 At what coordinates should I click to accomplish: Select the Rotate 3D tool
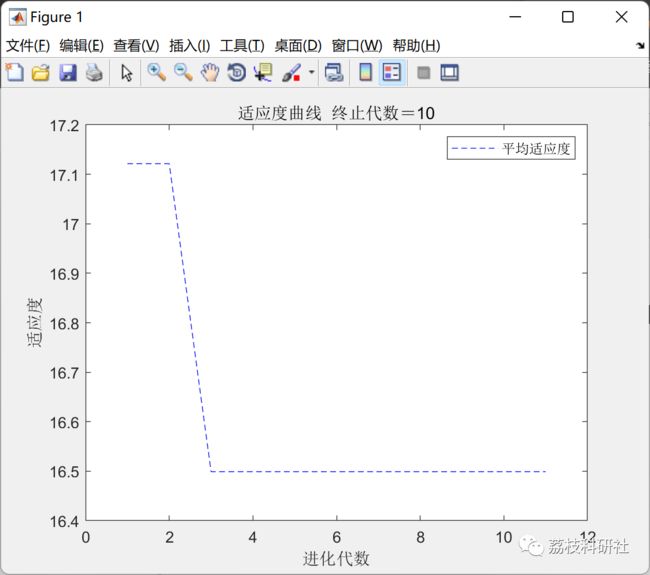(237, 73)
